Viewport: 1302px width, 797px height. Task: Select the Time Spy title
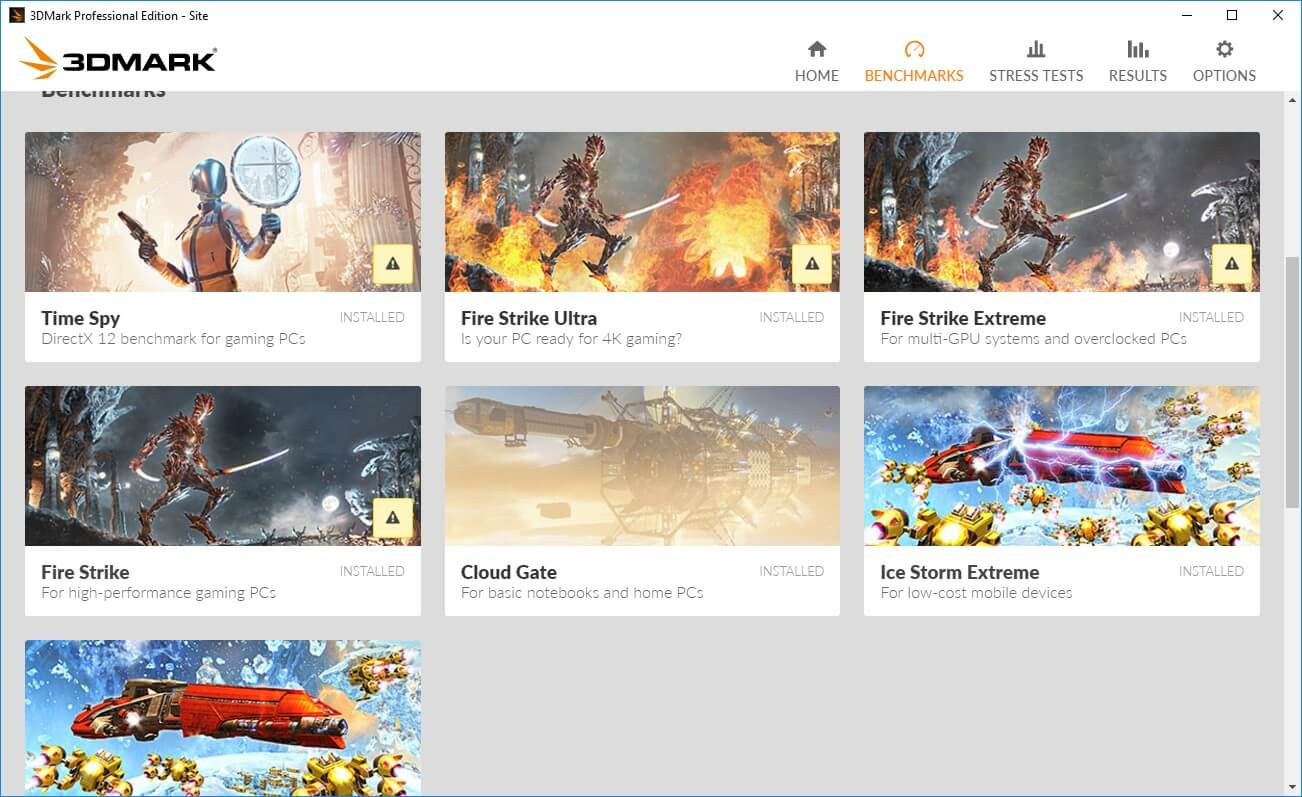point(80,318)
